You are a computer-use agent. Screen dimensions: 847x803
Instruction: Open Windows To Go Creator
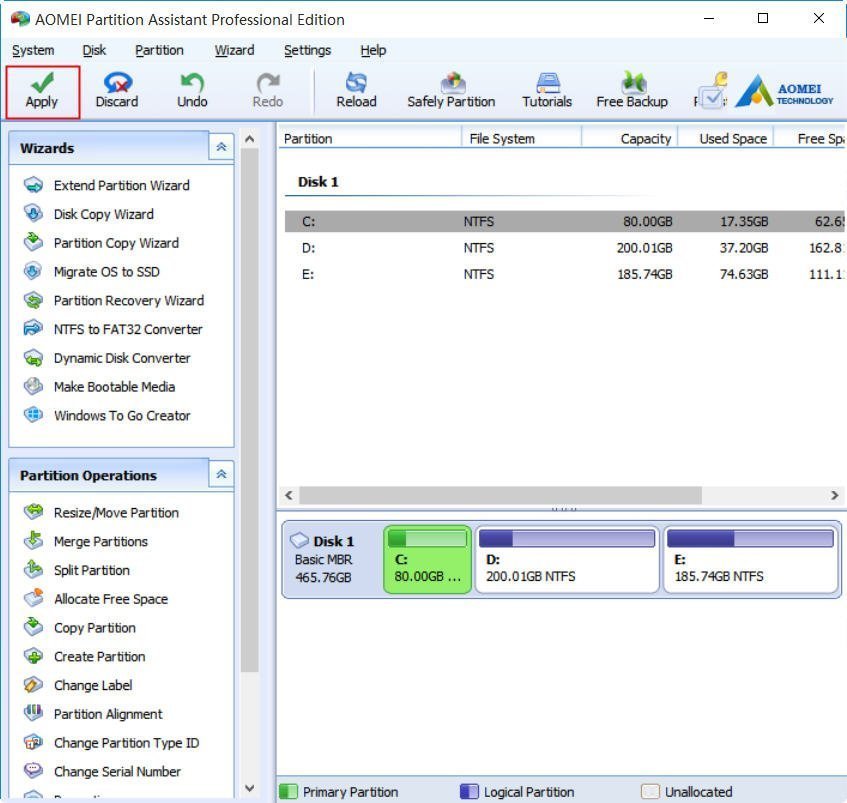click(x=107, y=415)
